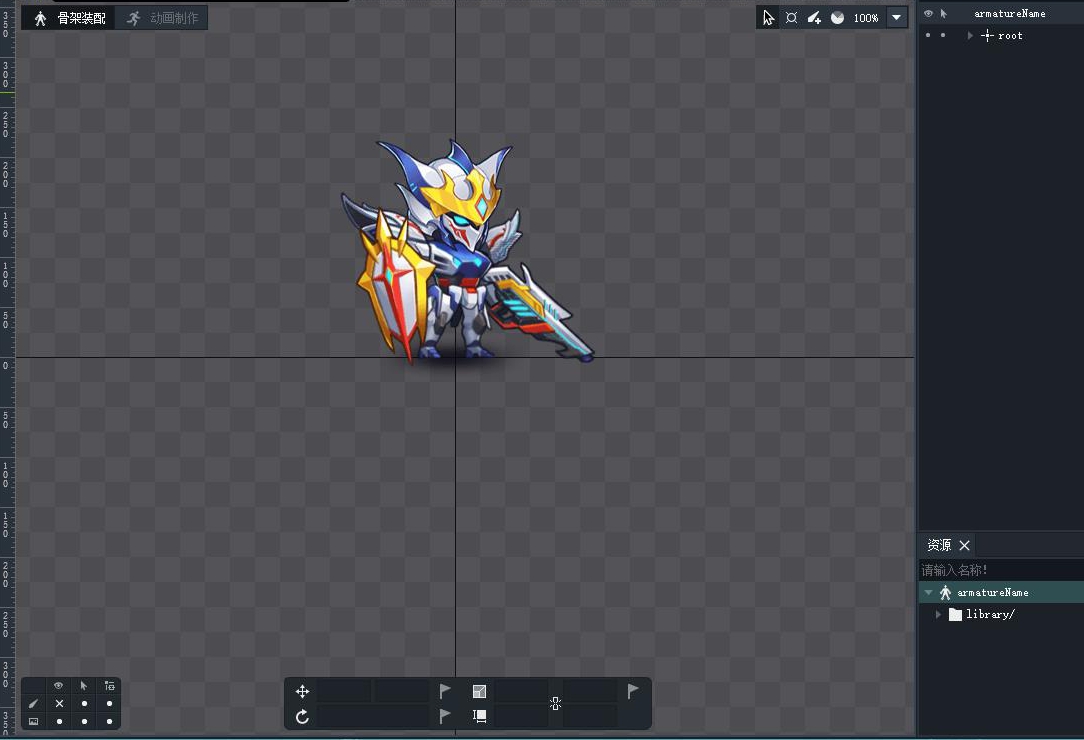Click the 100% zoom value
The image size is (1084, 740).
click(866, 18)
